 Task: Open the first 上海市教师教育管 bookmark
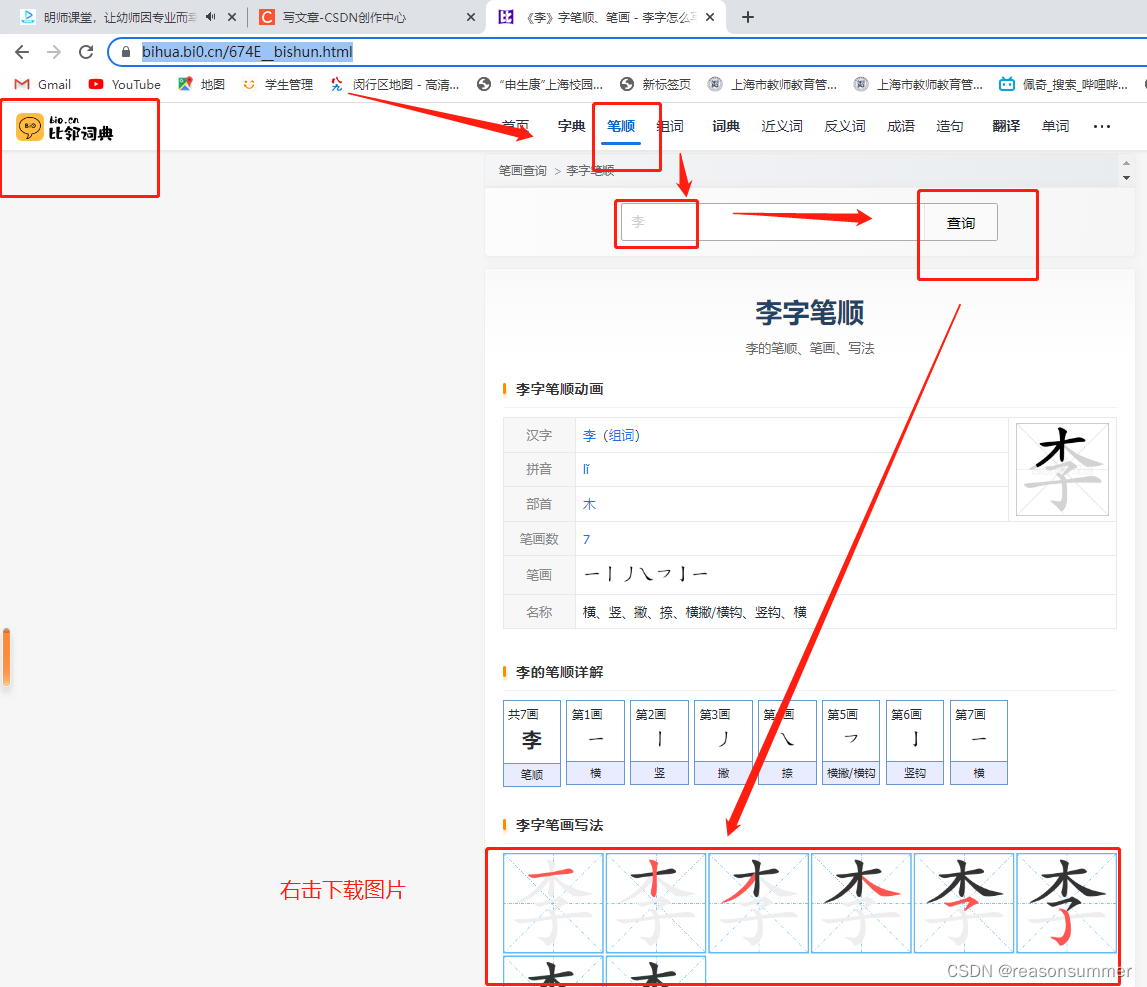click(x=772, y=84)
